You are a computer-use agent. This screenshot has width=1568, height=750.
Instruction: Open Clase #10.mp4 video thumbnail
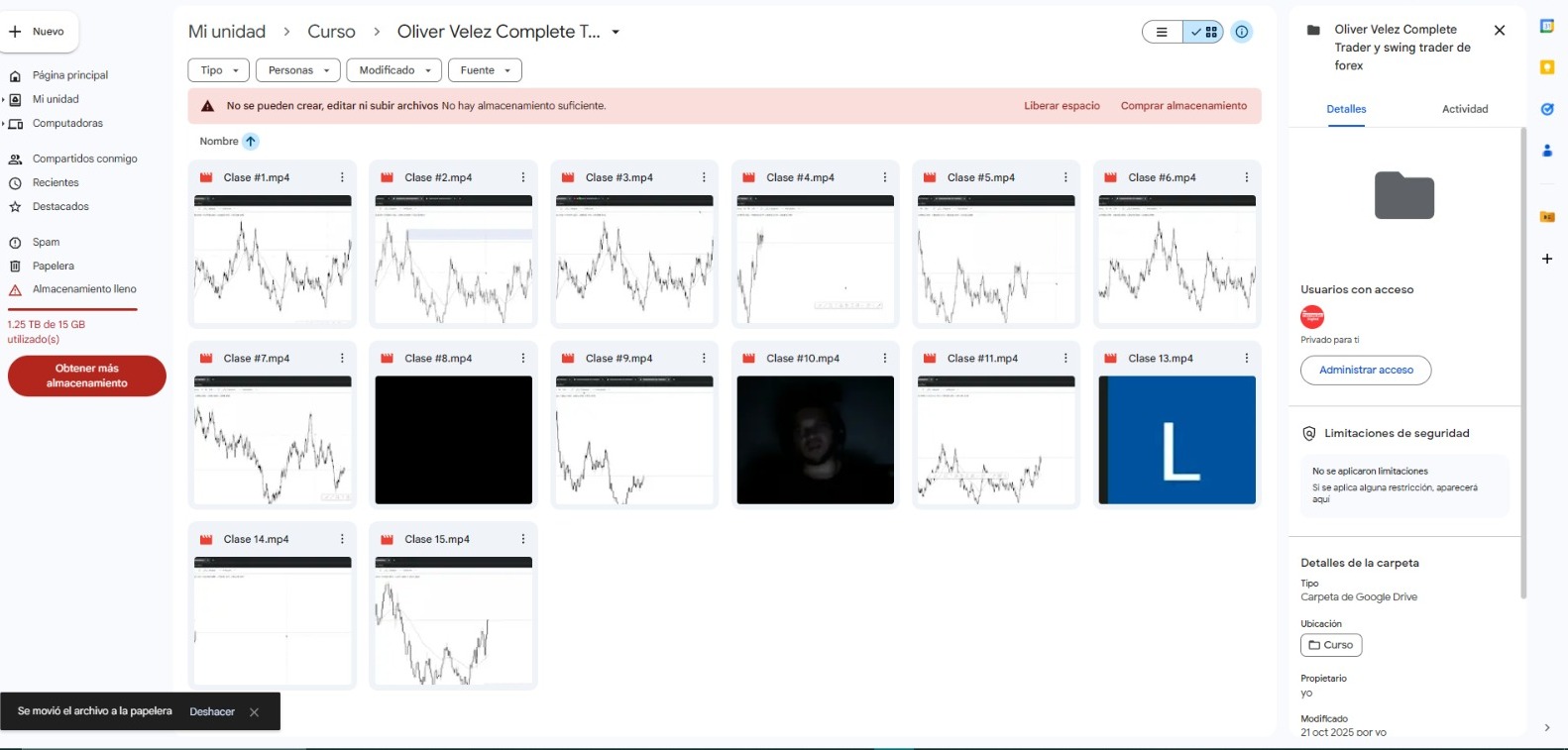[x=815, y=440]
